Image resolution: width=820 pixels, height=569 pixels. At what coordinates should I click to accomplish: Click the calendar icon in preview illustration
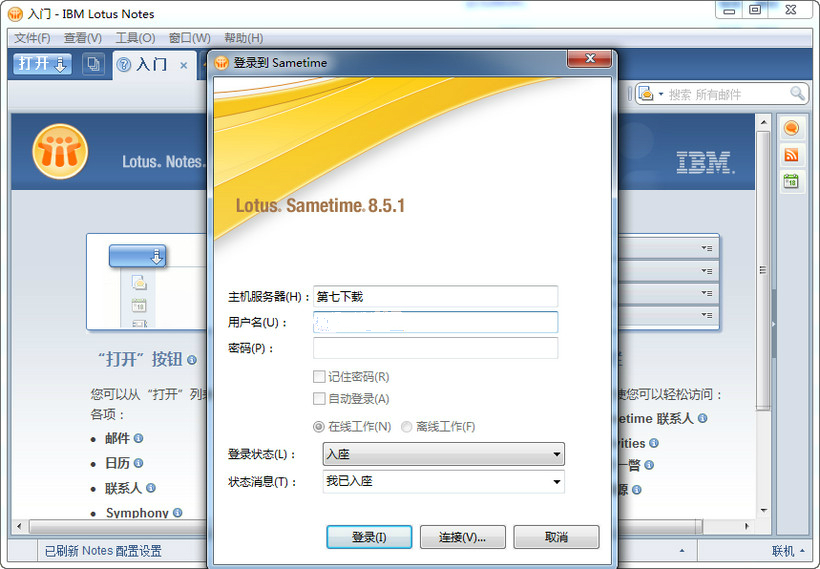click(x=139, y=305)
